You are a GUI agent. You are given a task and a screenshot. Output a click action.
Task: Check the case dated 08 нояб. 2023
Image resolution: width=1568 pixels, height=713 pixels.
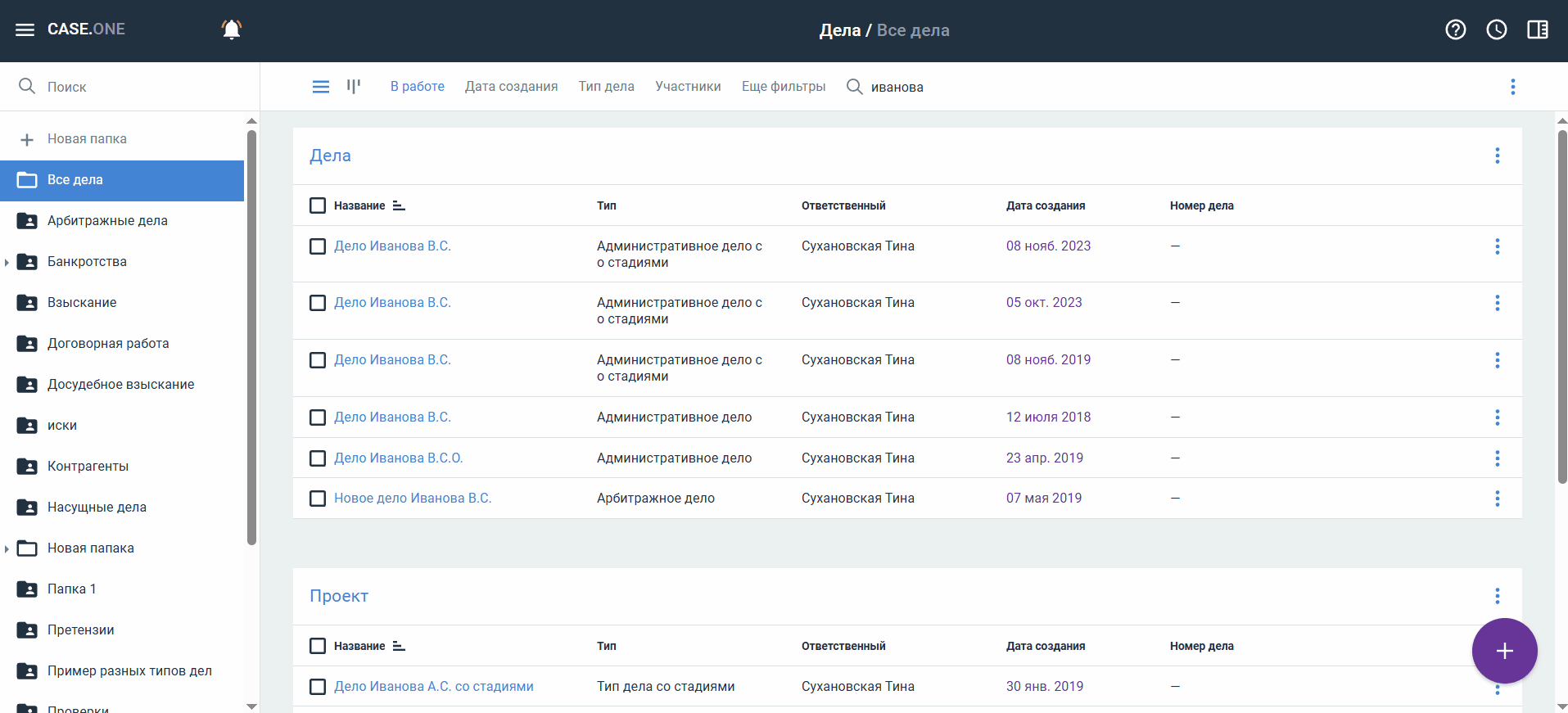pyautogui.click(x=318, y=246)
